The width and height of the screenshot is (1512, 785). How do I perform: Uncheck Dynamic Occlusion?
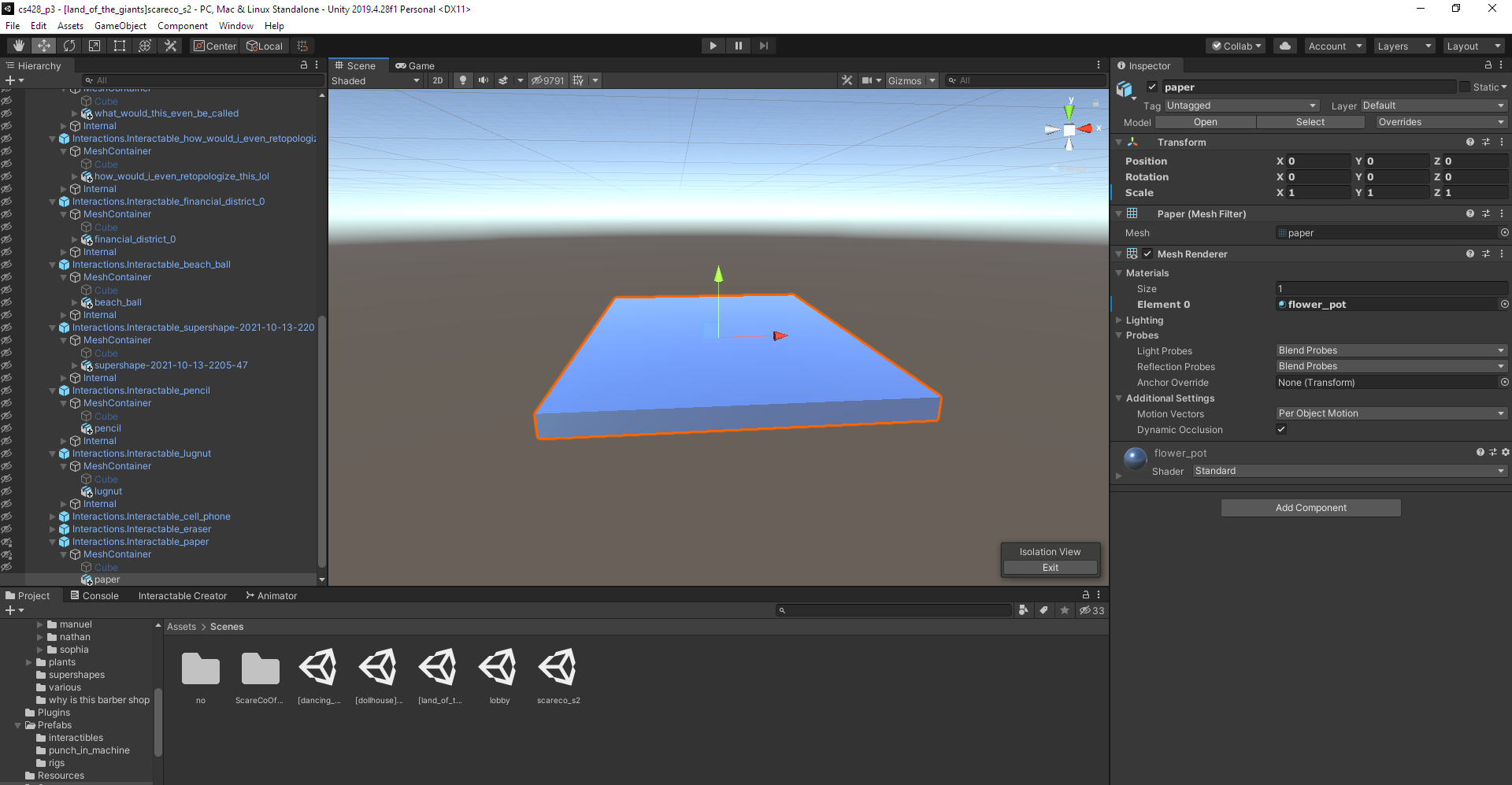click(x=1281, y=430)
